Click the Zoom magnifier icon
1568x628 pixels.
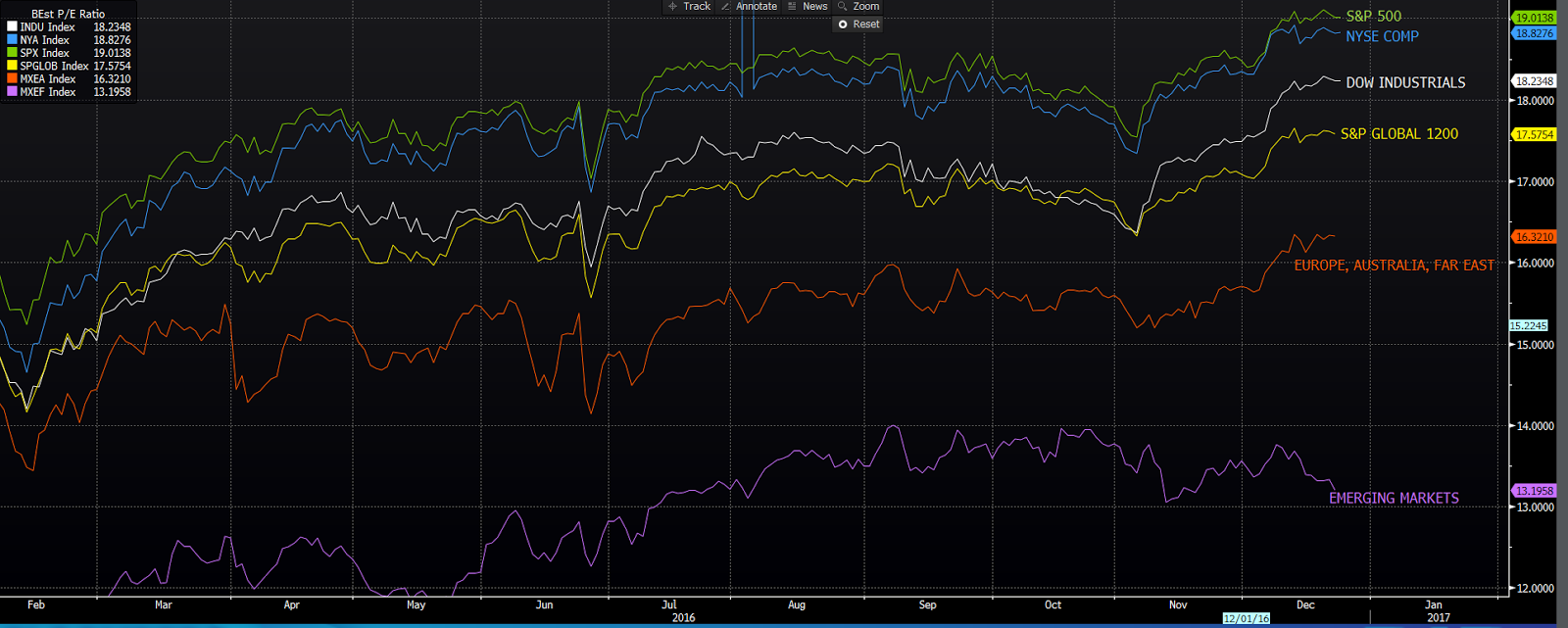pyautogui.click(x=842, y=6)
